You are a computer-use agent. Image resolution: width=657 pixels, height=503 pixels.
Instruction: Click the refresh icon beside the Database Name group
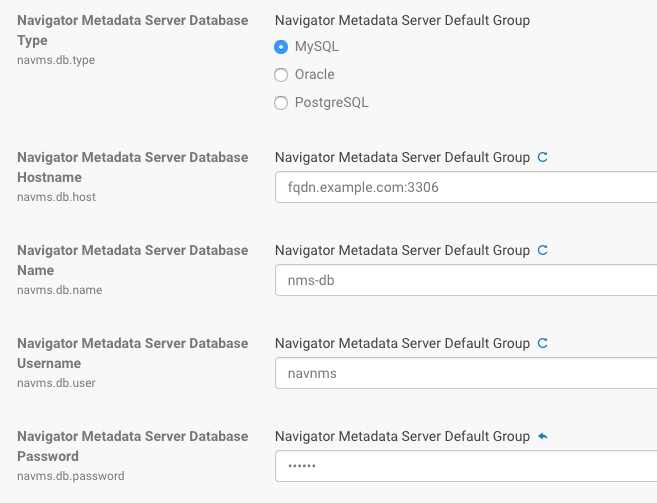click(x=543, y=250)
